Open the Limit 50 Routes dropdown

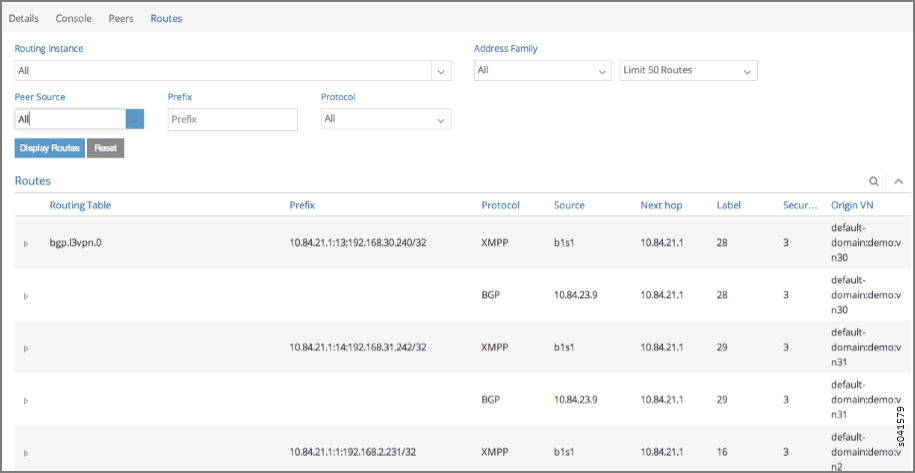pyautogui.click(x=746, y=71)
